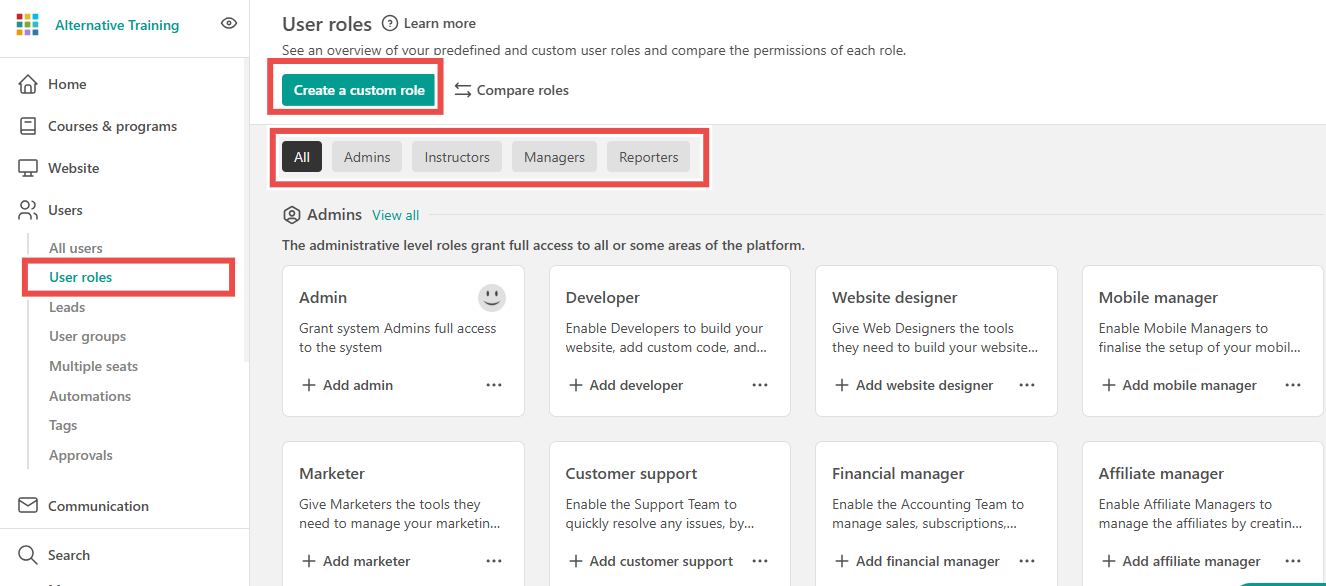The width and height of the screenshot is (1326, 586).
Task: Open three-dot menu on Marketer card
Action: pyautogui.click(x=494, y=561)
